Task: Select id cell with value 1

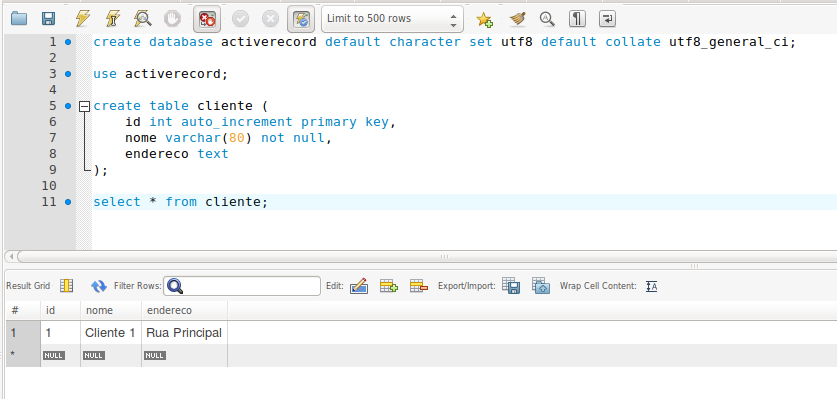Action: click(60, 333)
